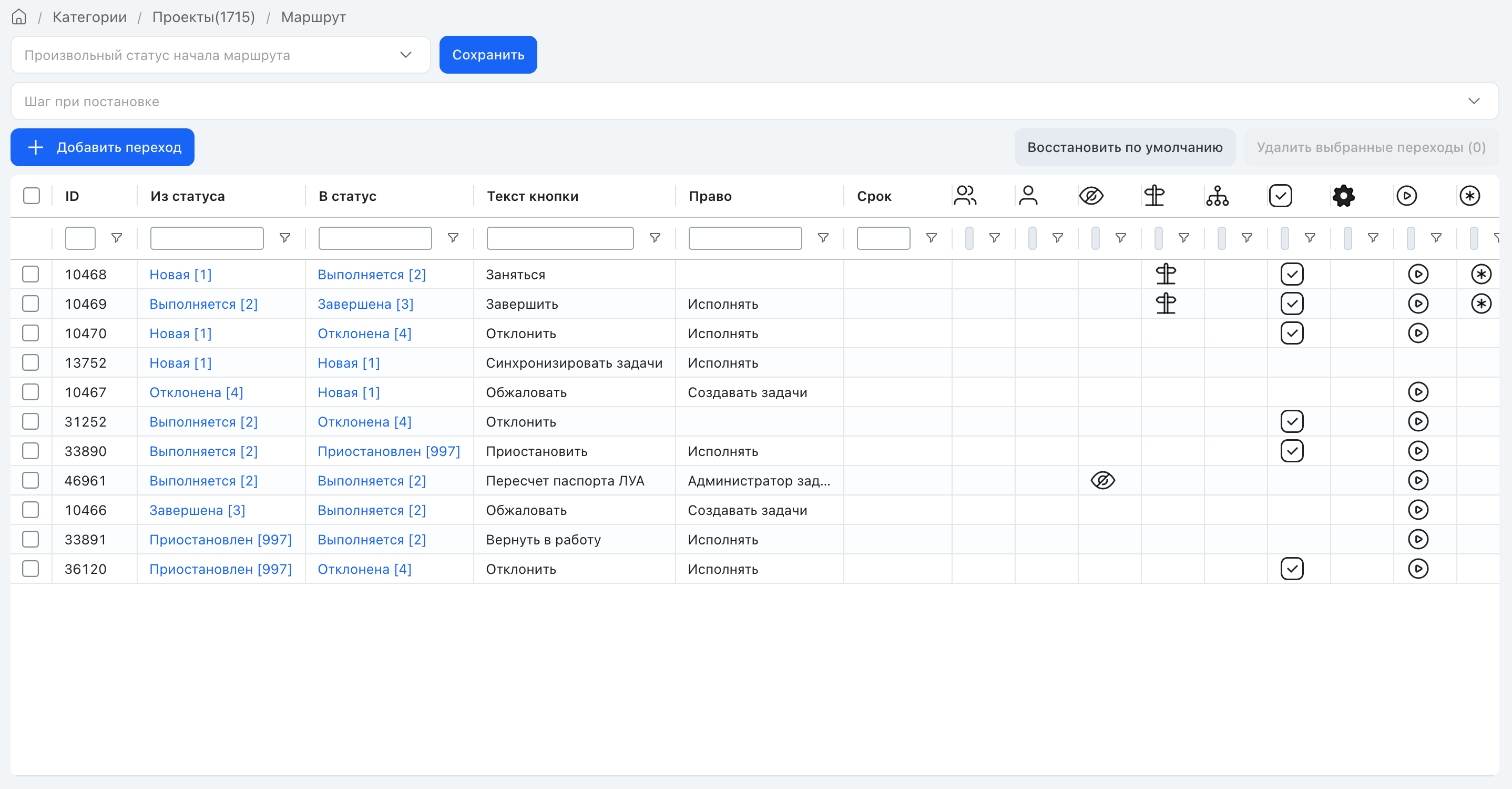This screenshot has width=1512, height=789.
Task: Open Приостановлен [997] link in row 33890
Action: point(389,451)
